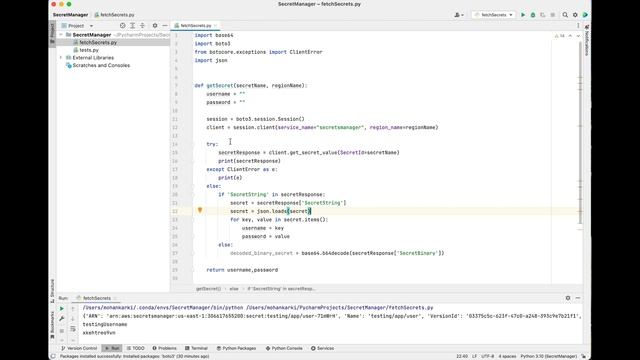Image resolution: width=640 pixels, height=360 pixels.
Task: Select the fetchSecrets Run tab
Action: click(x=97, y=298)
